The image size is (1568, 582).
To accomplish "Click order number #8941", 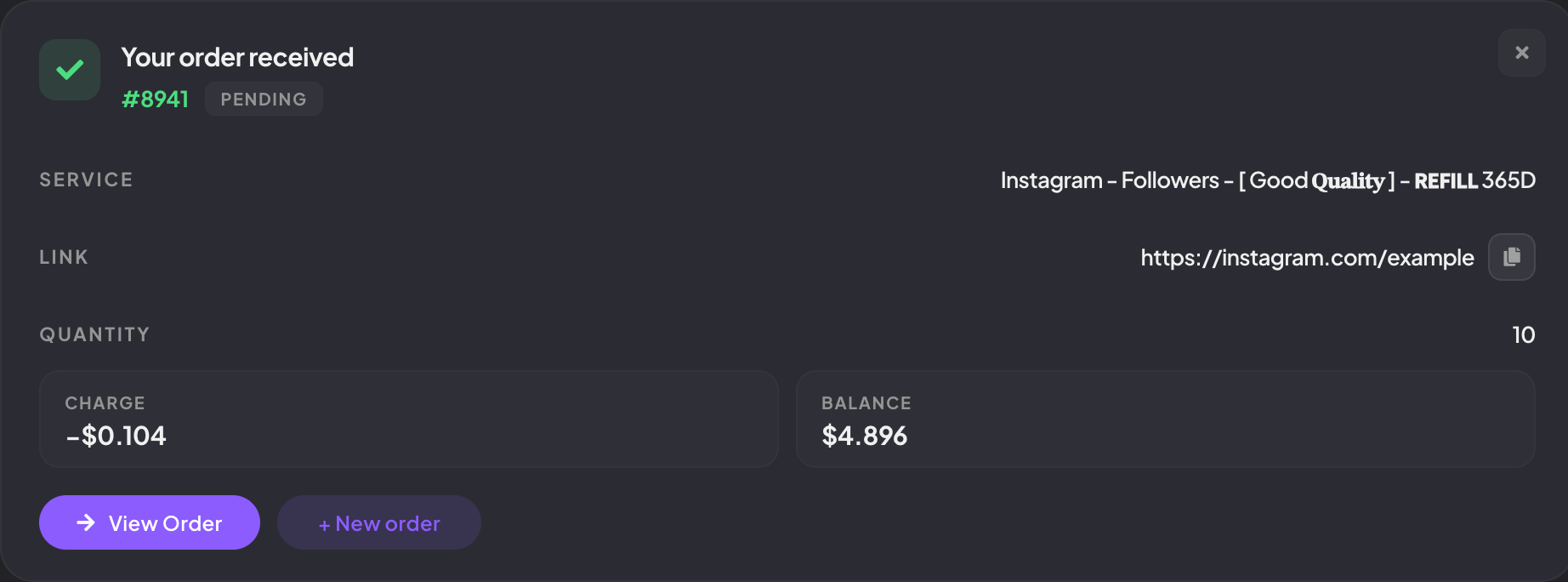I will click(155, 100).
